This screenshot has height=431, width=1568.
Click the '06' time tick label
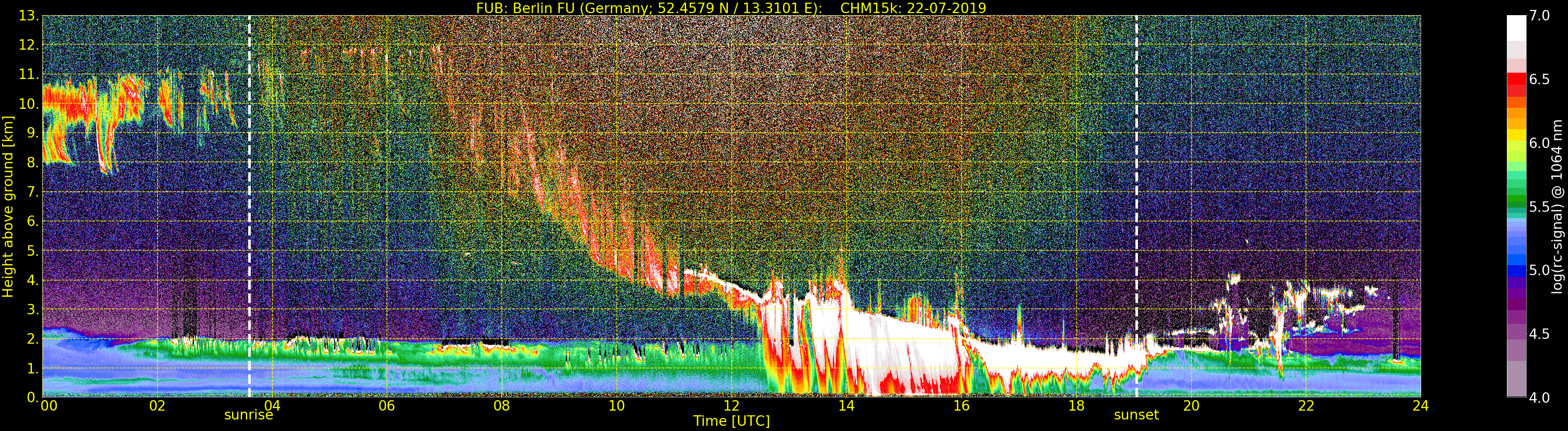(x=387, y=406)
